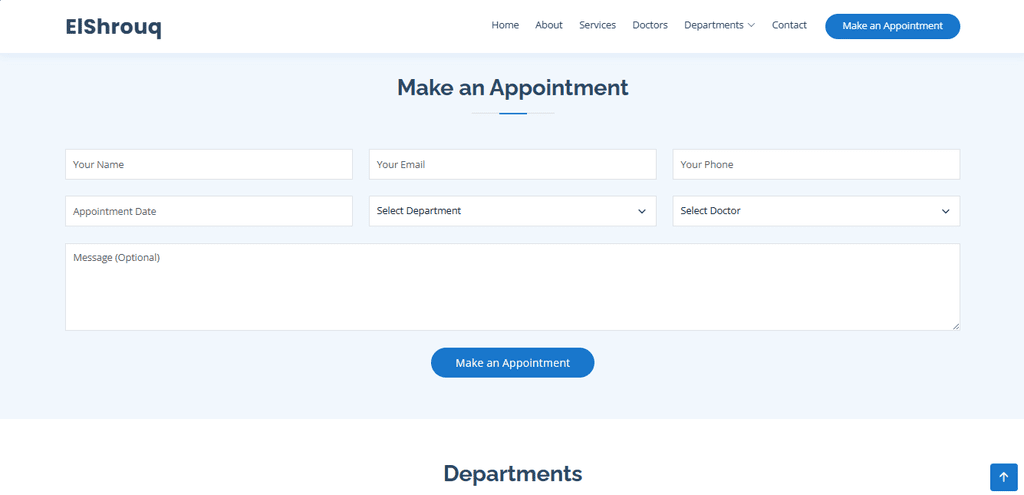Open the Select Department dropdown
Image resolution: width=1024 pixels, height=495 pixels.
click(x=513, y=211)
